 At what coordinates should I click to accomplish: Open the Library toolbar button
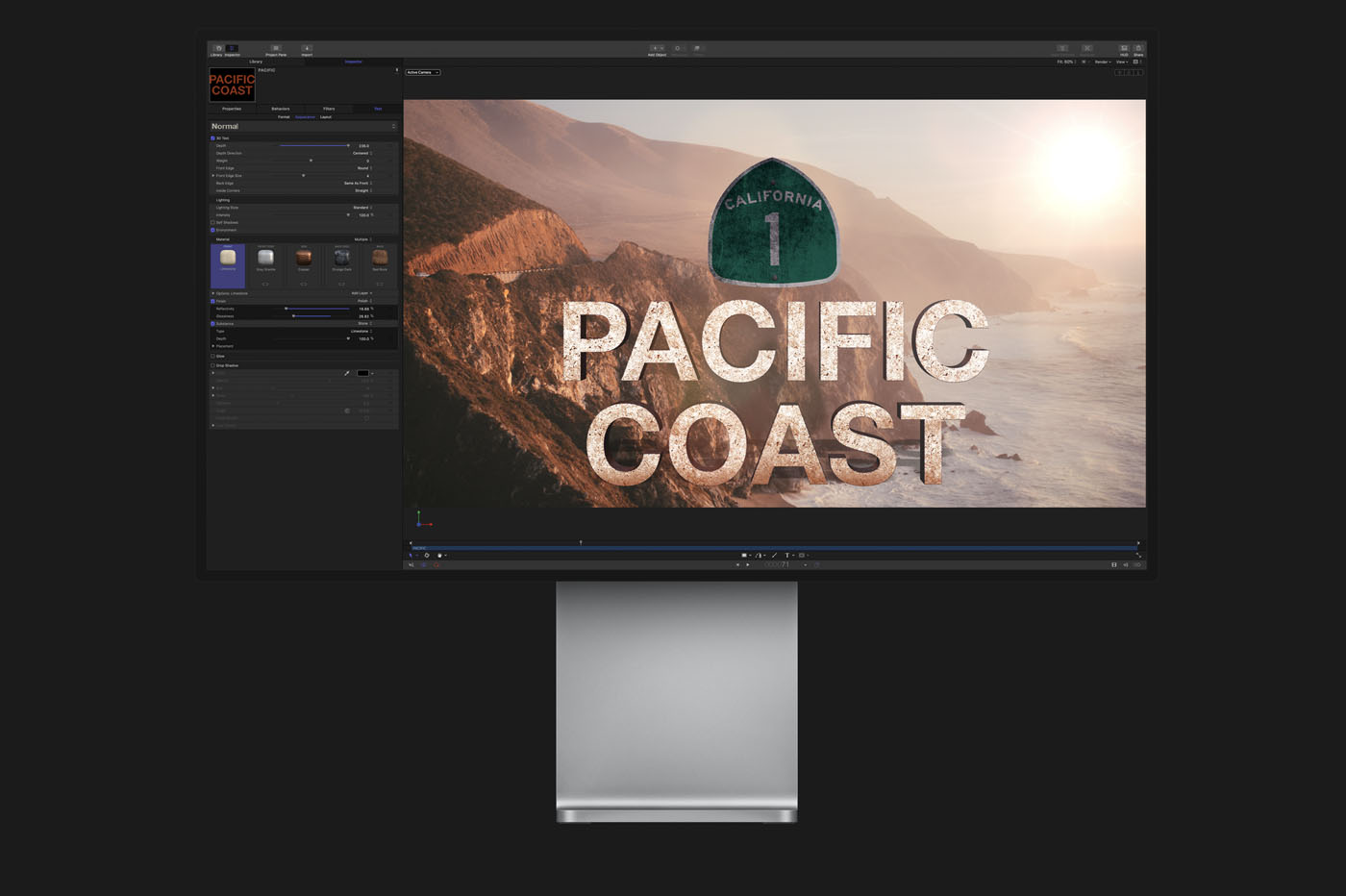[x=217, y=48]
